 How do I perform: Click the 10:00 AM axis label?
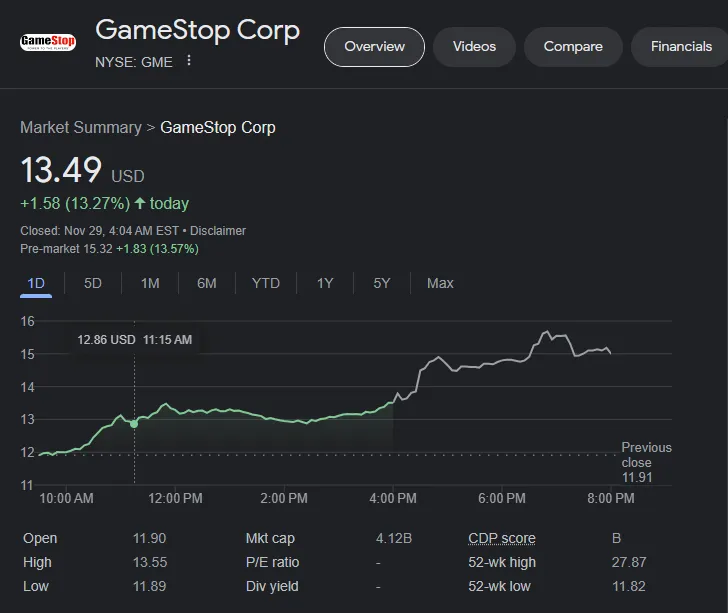click(66, 498)
